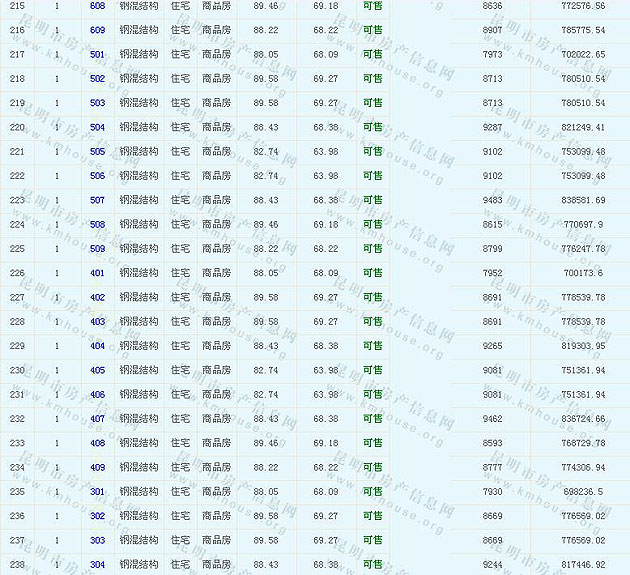Click total price 821249.41 cell
This screenshot has width=630, height=575.
[x=583, y=127]
